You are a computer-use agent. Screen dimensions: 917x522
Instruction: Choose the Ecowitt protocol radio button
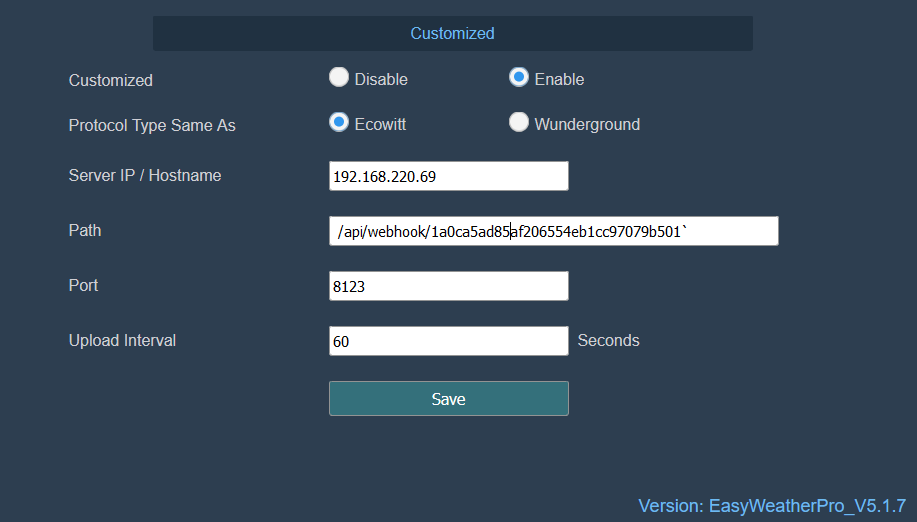pyautogui.click(x=339, y=122)
